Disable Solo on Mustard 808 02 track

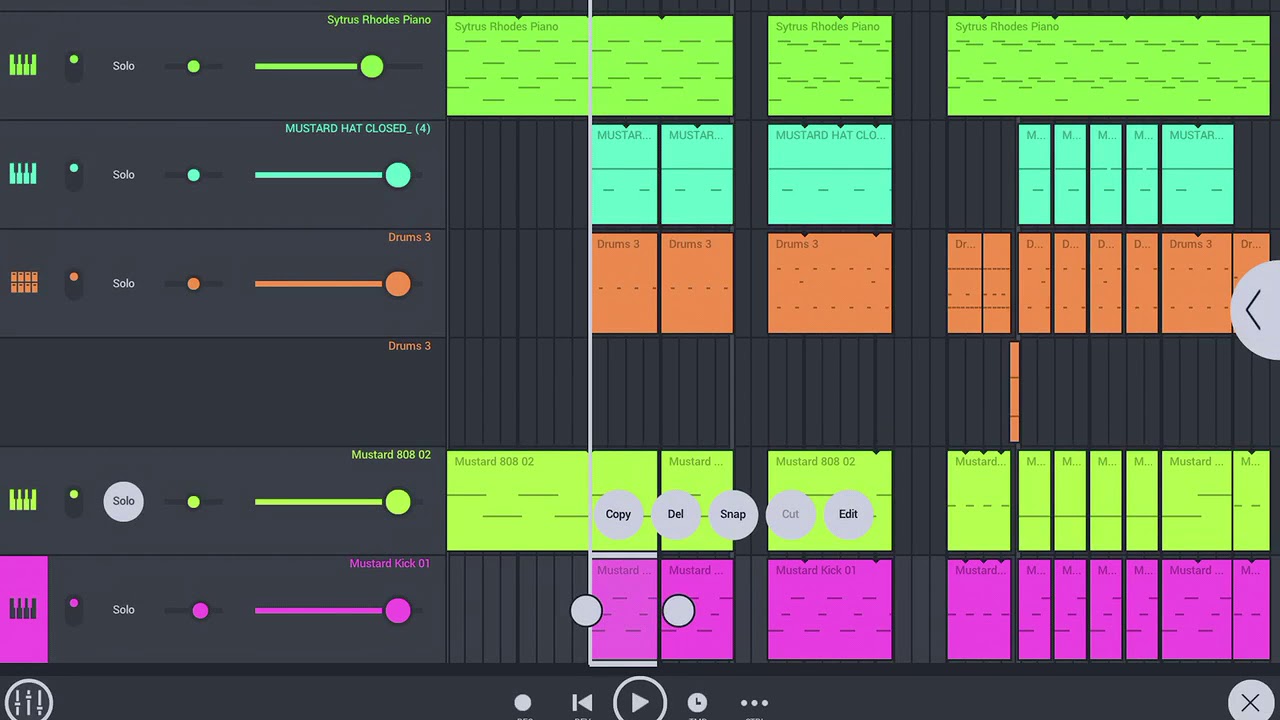click(123, 501)
